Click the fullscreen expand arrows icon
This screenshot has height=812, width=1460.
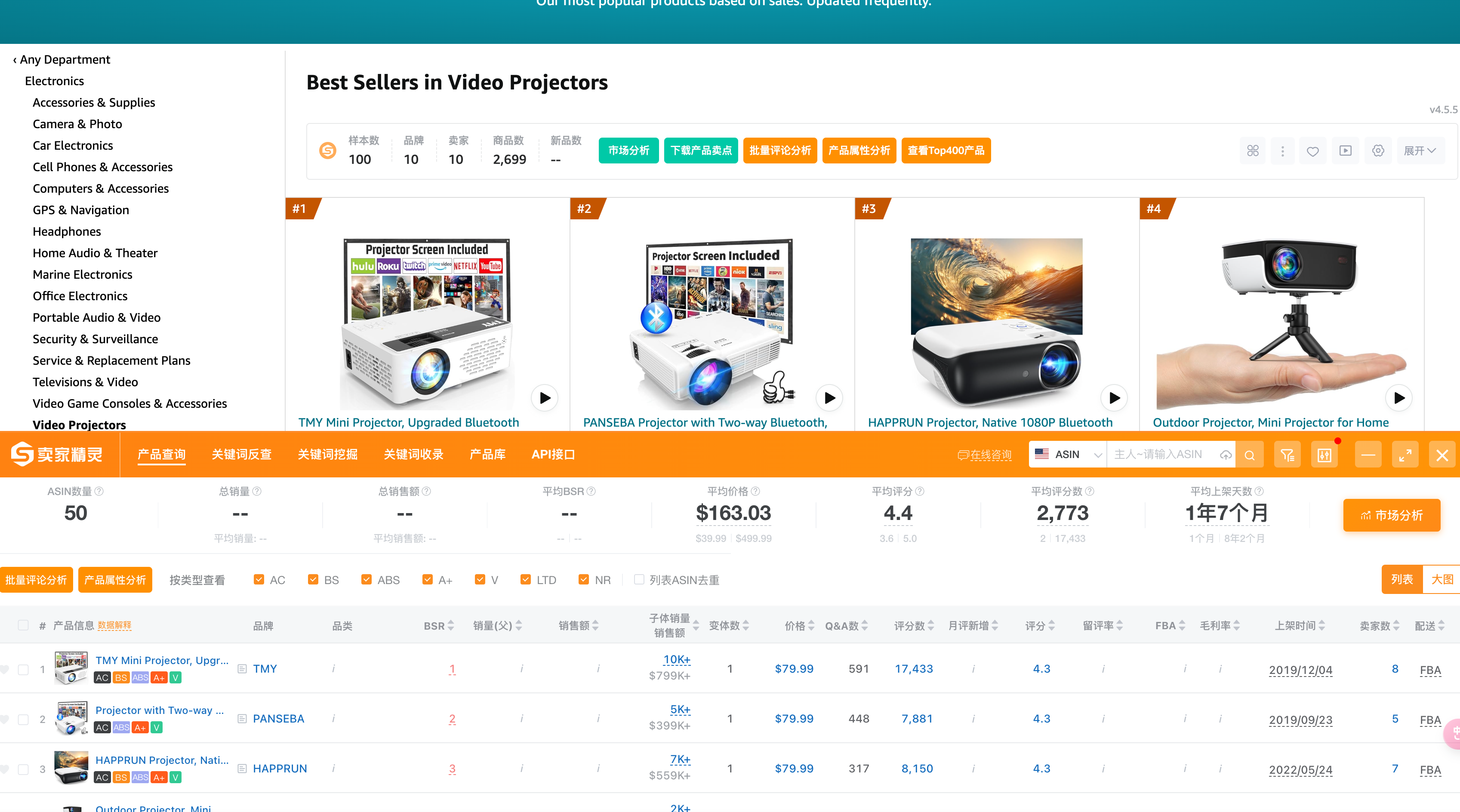point(1405,455)
